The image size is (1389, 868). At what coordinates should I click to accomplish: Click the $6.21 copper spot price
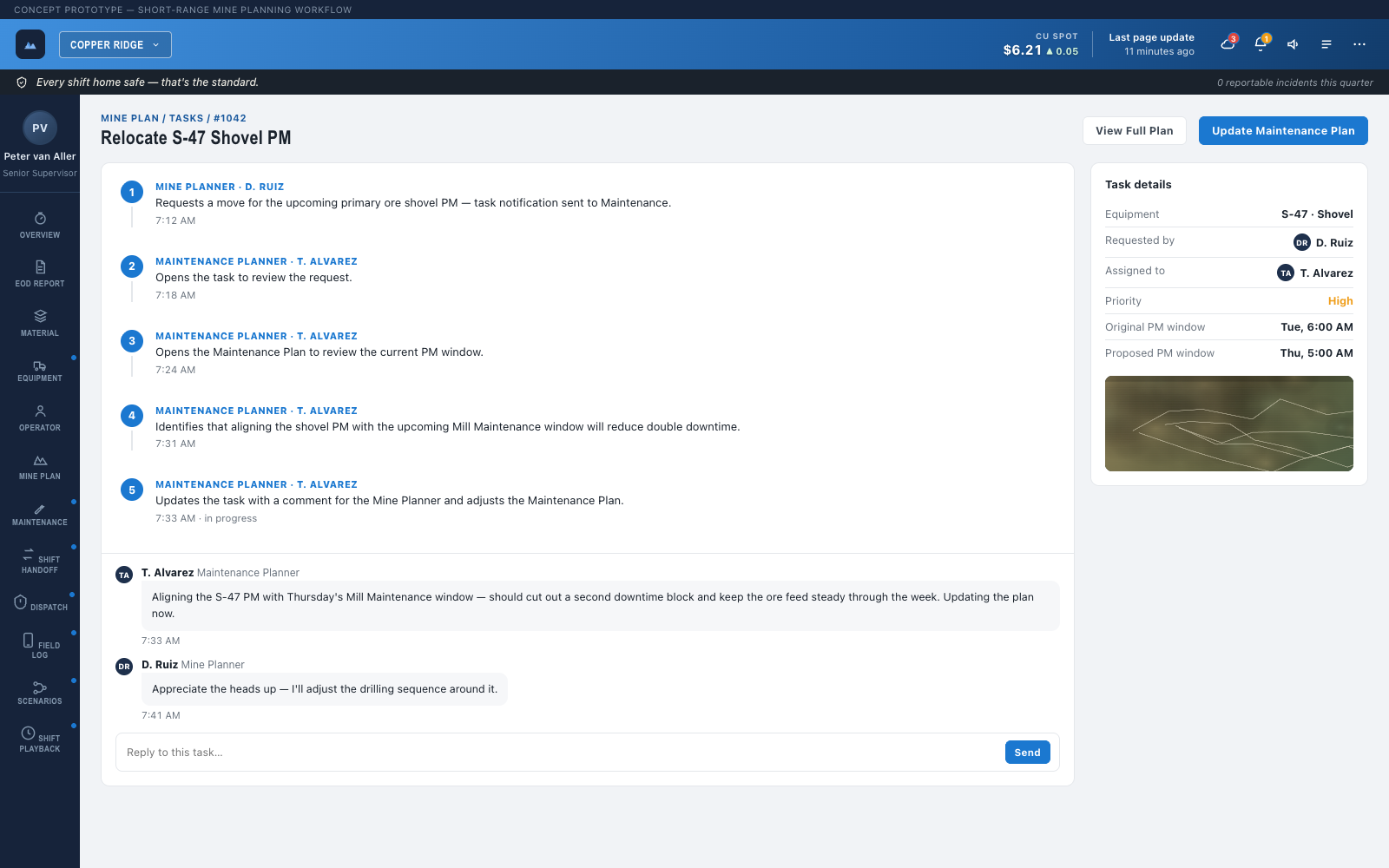[x=1022, y=50]
